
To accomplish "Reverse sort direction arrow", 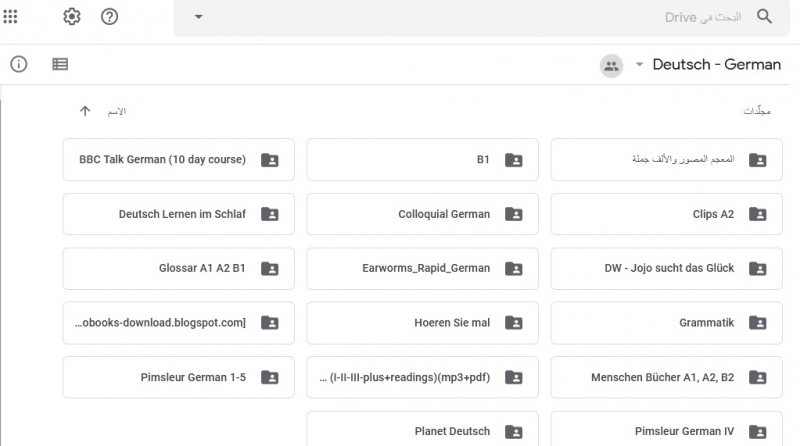I will [85, 111].
